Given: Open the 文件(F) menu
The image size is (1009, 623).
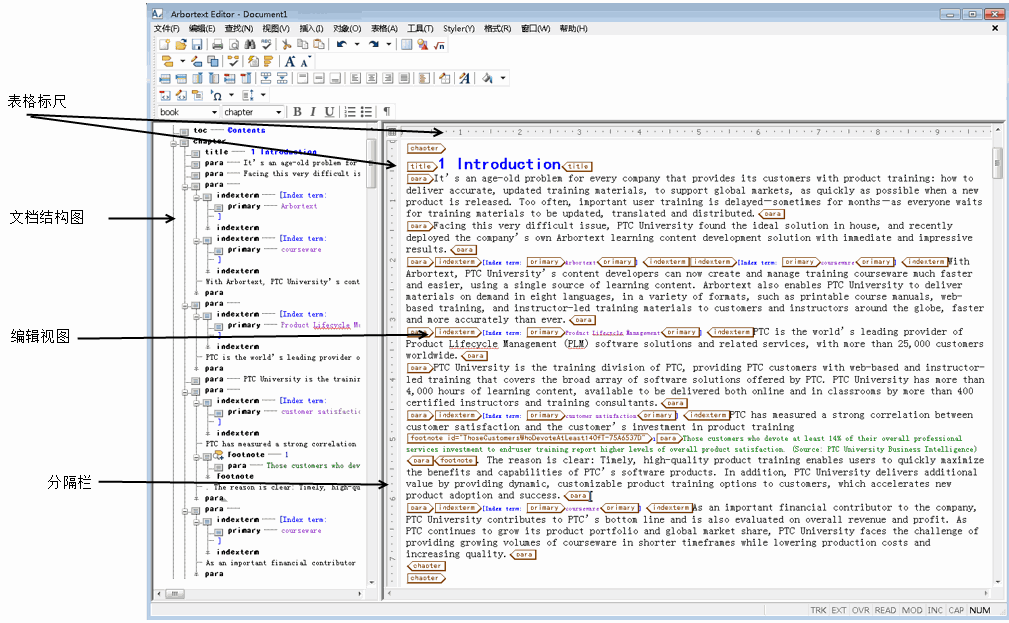Looking at the screenshot, I should pos(167,28).
